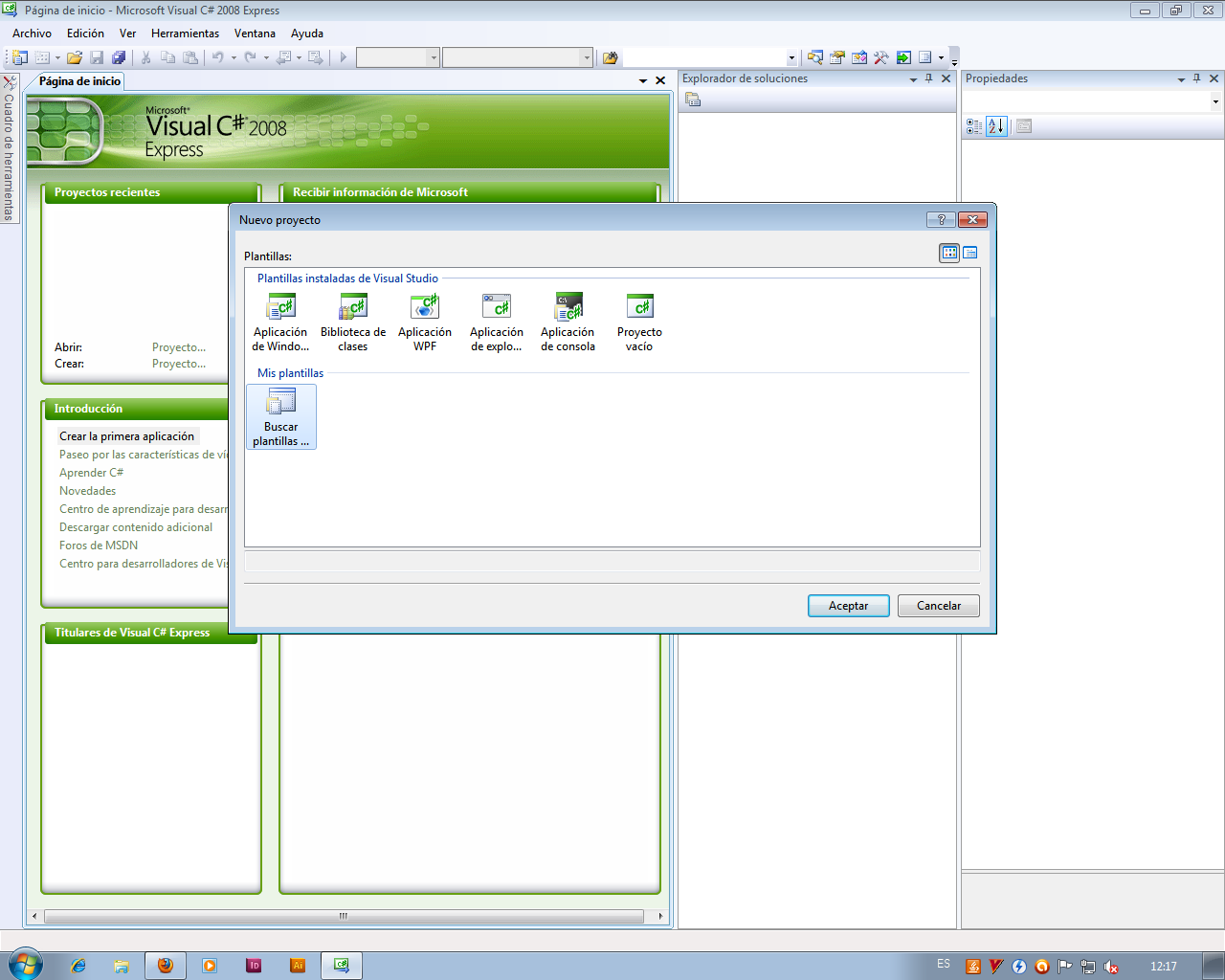
Task: Click the Start Debugging play icon
Action: [x=343, y=57]
